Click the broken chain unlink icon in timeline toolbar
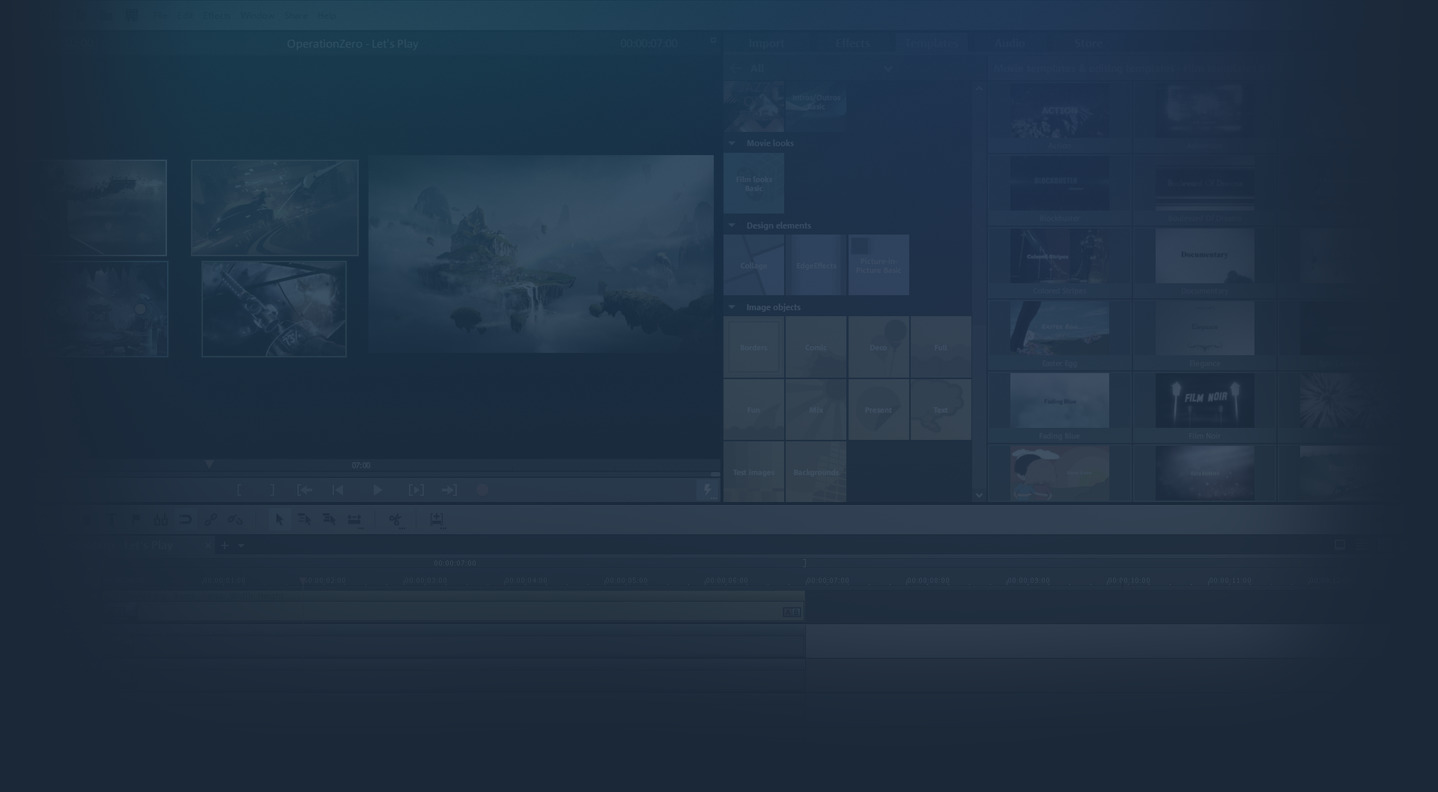1438x792 pixels. [235, 520]
